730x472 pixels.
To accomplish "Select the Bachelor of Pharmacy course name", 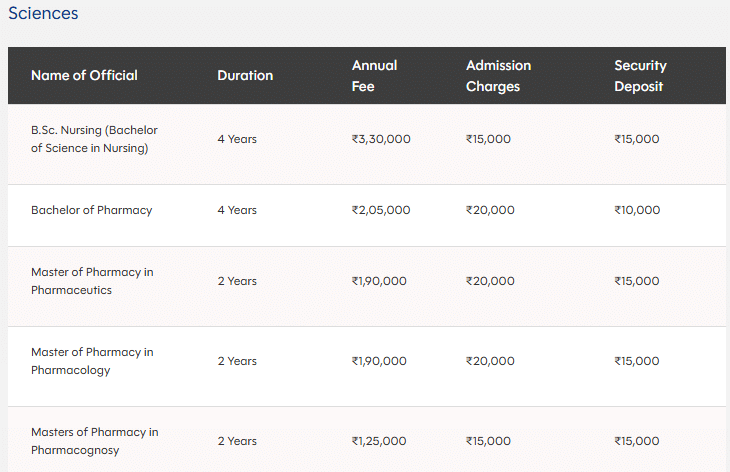I will coord(91,210).
